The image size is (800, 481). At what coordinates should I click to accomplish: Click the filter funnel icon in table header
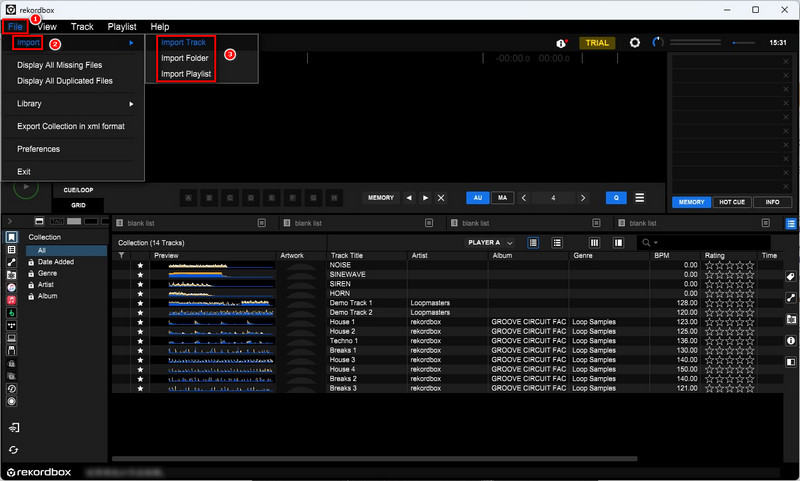(x=121, y=256)
